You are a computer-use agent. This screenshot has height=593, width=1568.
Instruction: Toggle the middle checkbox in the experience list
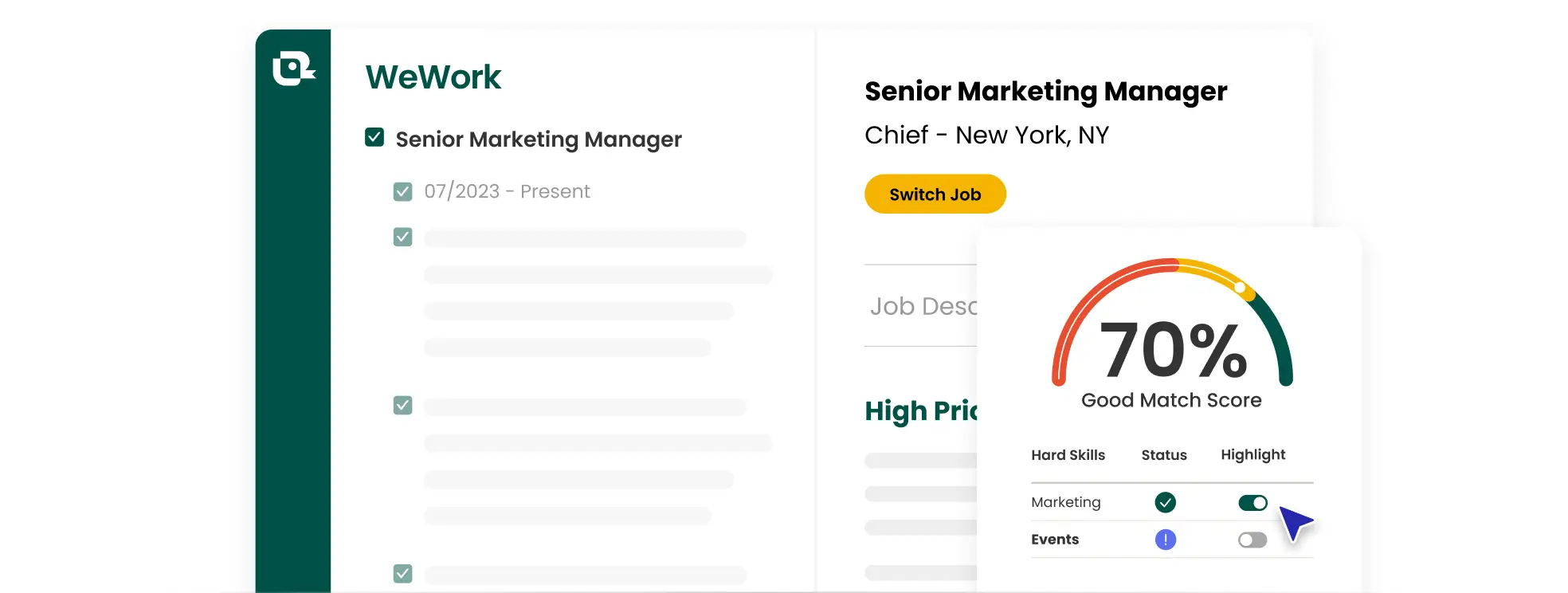[x=402, y=405]
